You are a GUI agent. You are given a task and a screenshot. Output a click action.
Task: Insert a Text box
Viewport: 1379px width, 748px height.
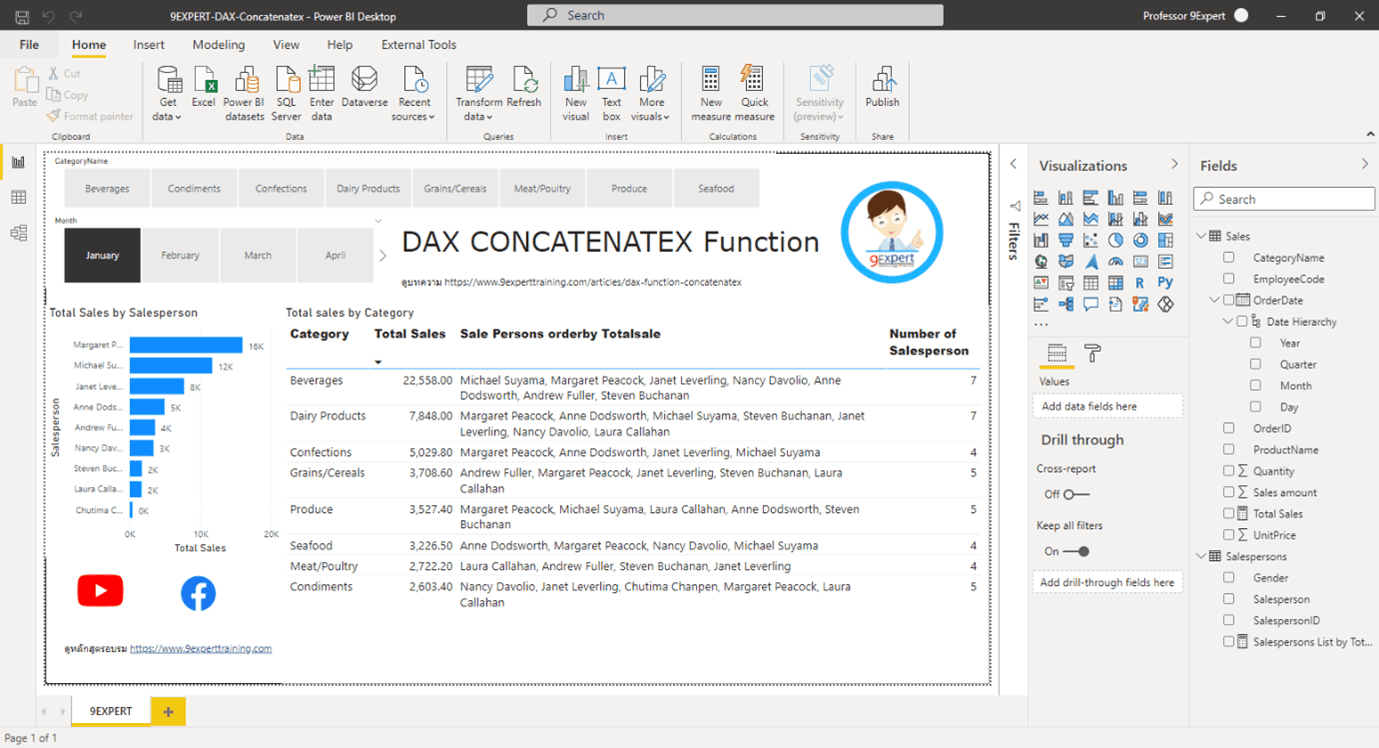(x=611, y=88)
